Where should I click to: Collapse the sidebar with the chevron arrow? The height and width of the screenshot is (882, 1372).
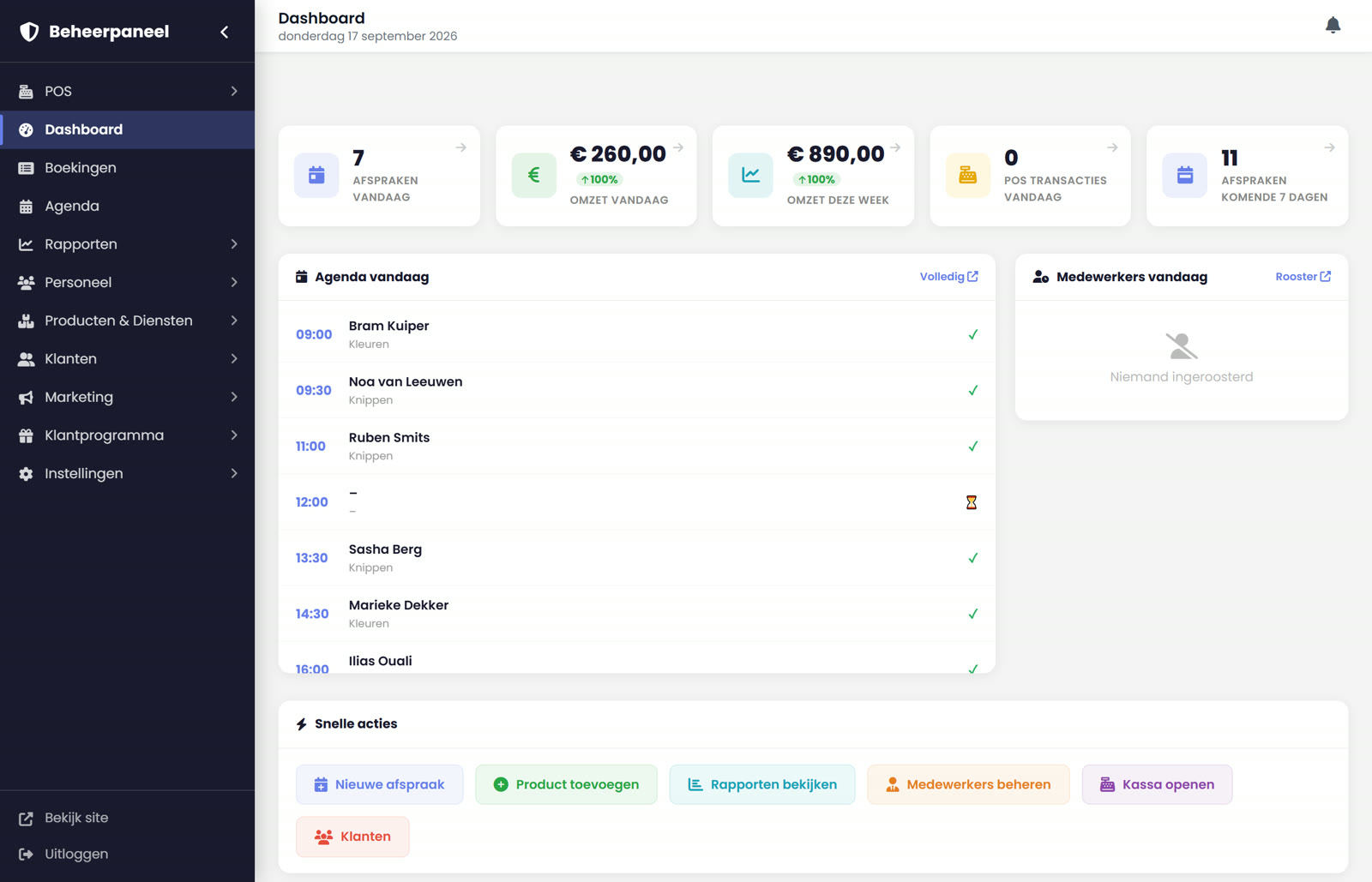tap(225, 32)
